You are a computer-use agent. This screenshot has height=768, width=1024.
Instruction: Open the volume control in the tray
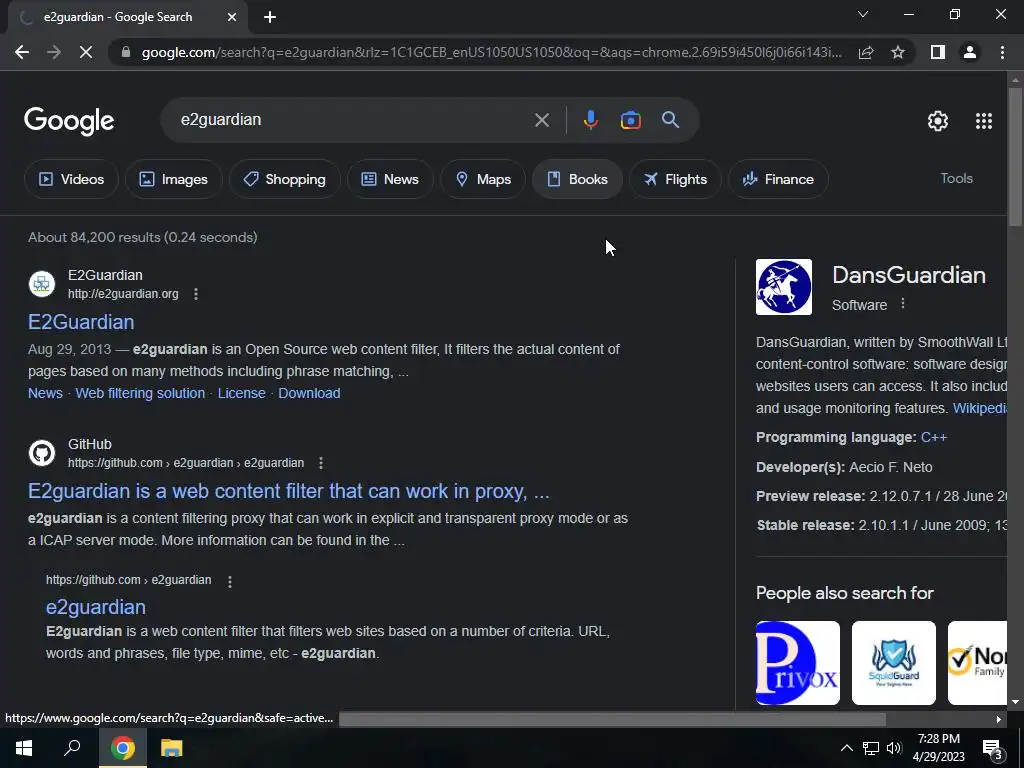[894, 748]
